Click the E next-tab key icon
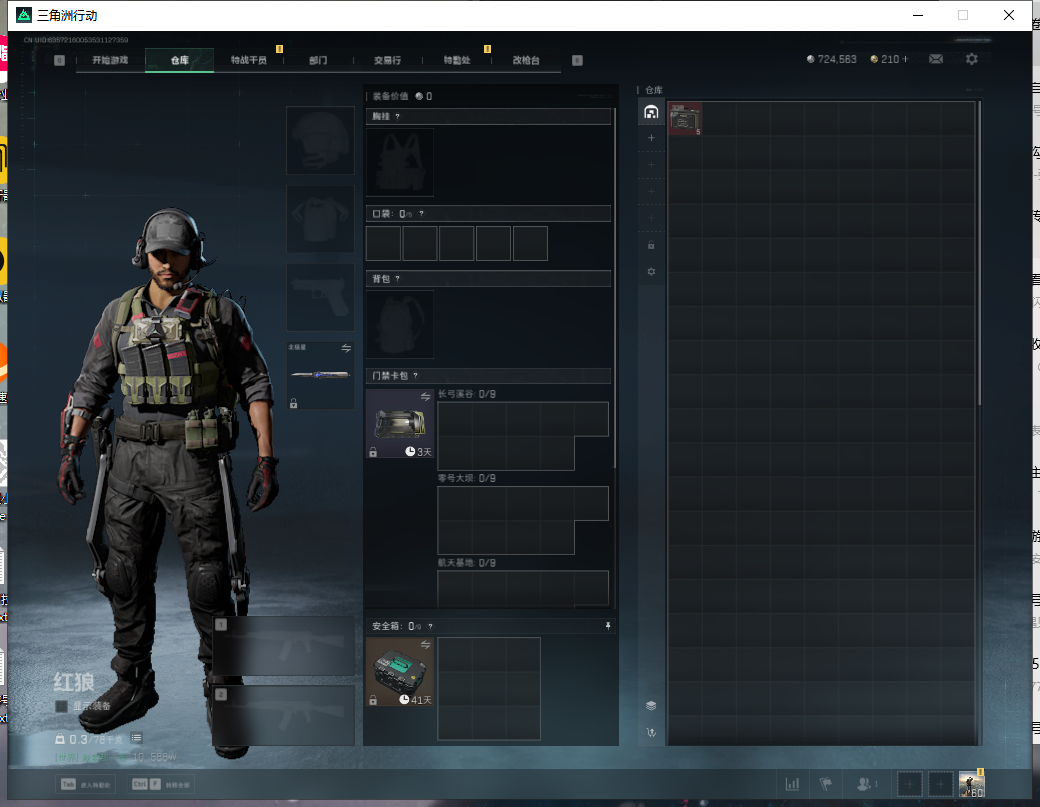 tap(577, 60)
